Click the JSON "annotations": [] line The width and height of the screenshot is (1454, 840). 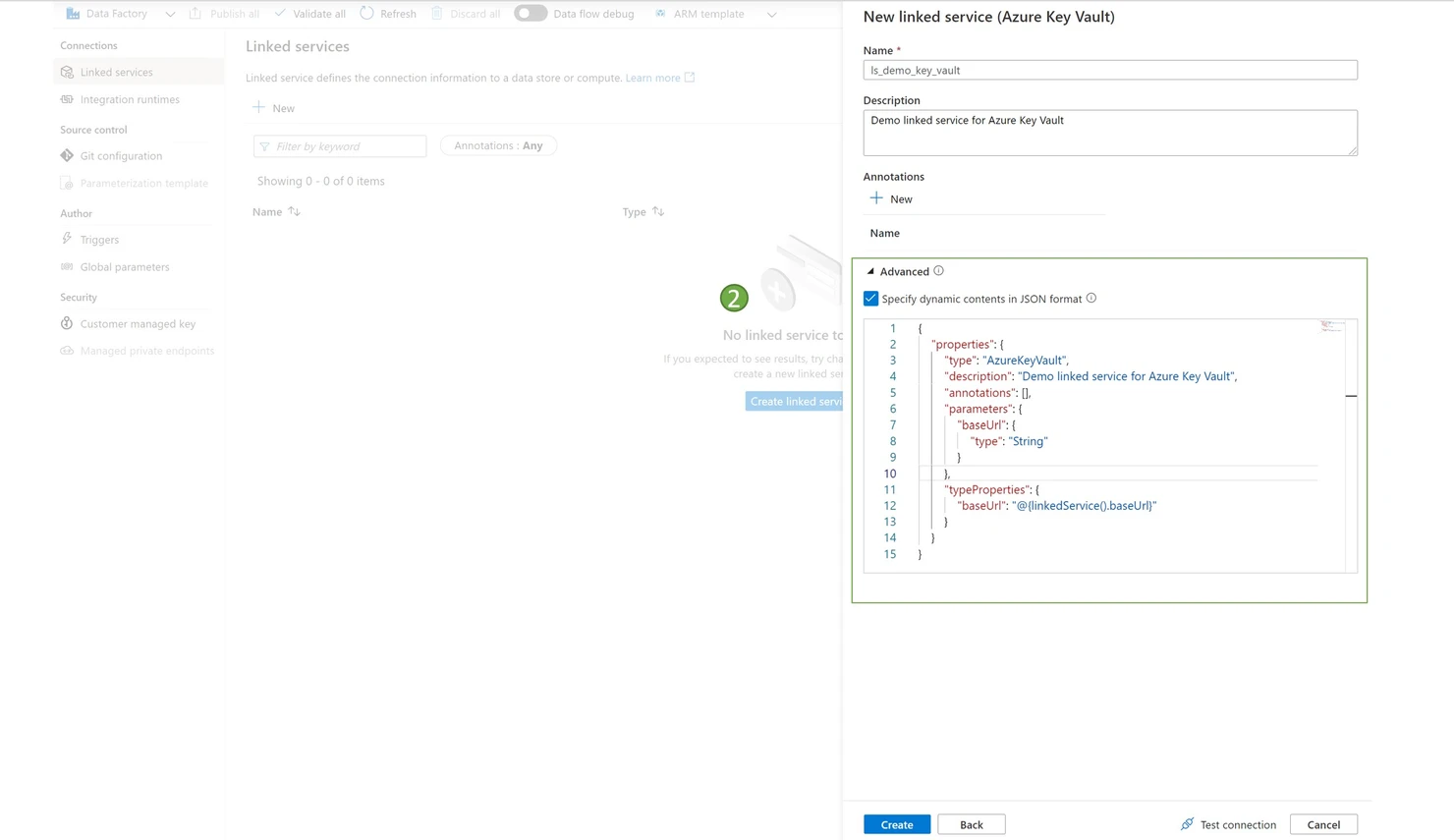[987, 393]
